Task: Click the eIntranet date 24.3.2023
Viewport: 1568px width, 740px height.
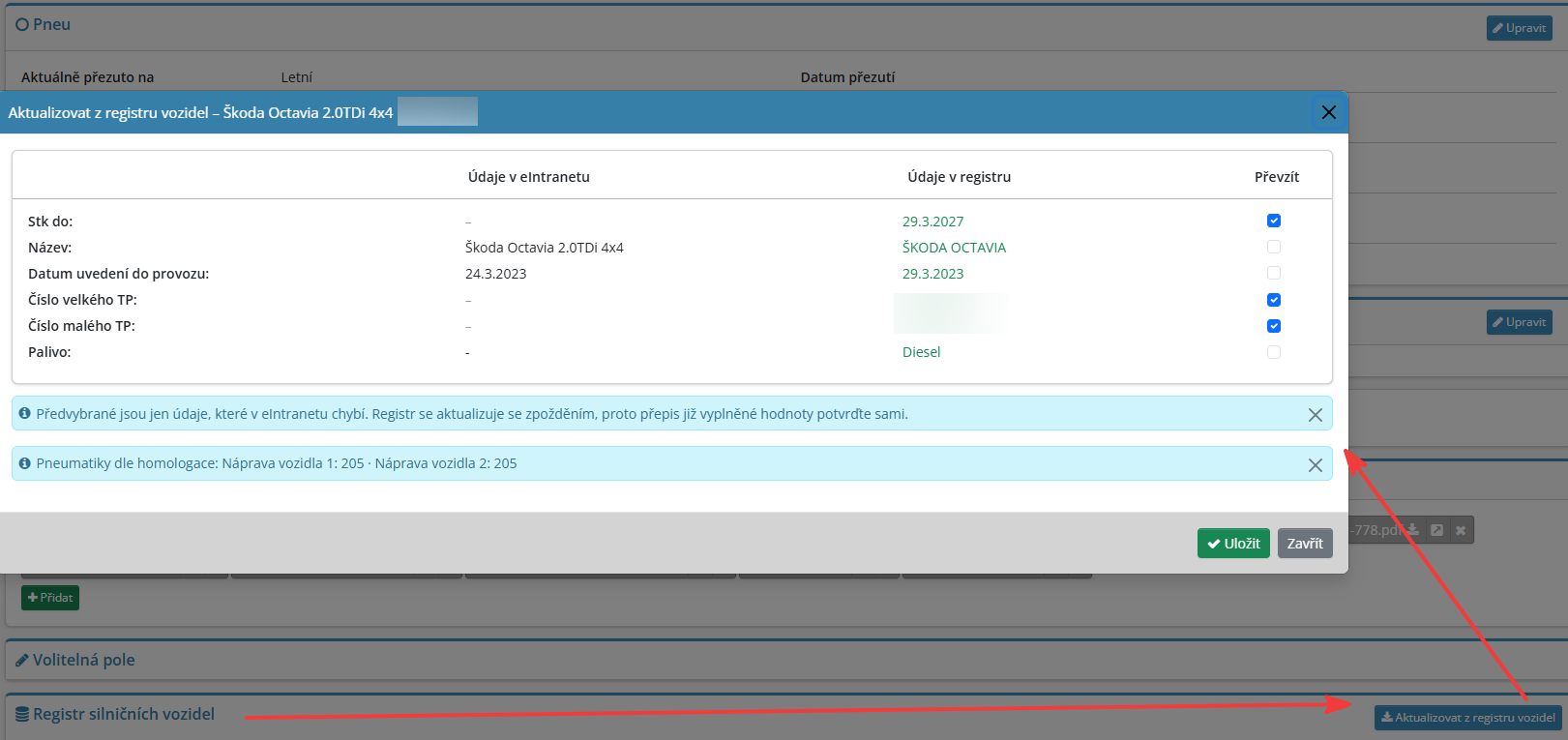Action: [x=495, y=274]
